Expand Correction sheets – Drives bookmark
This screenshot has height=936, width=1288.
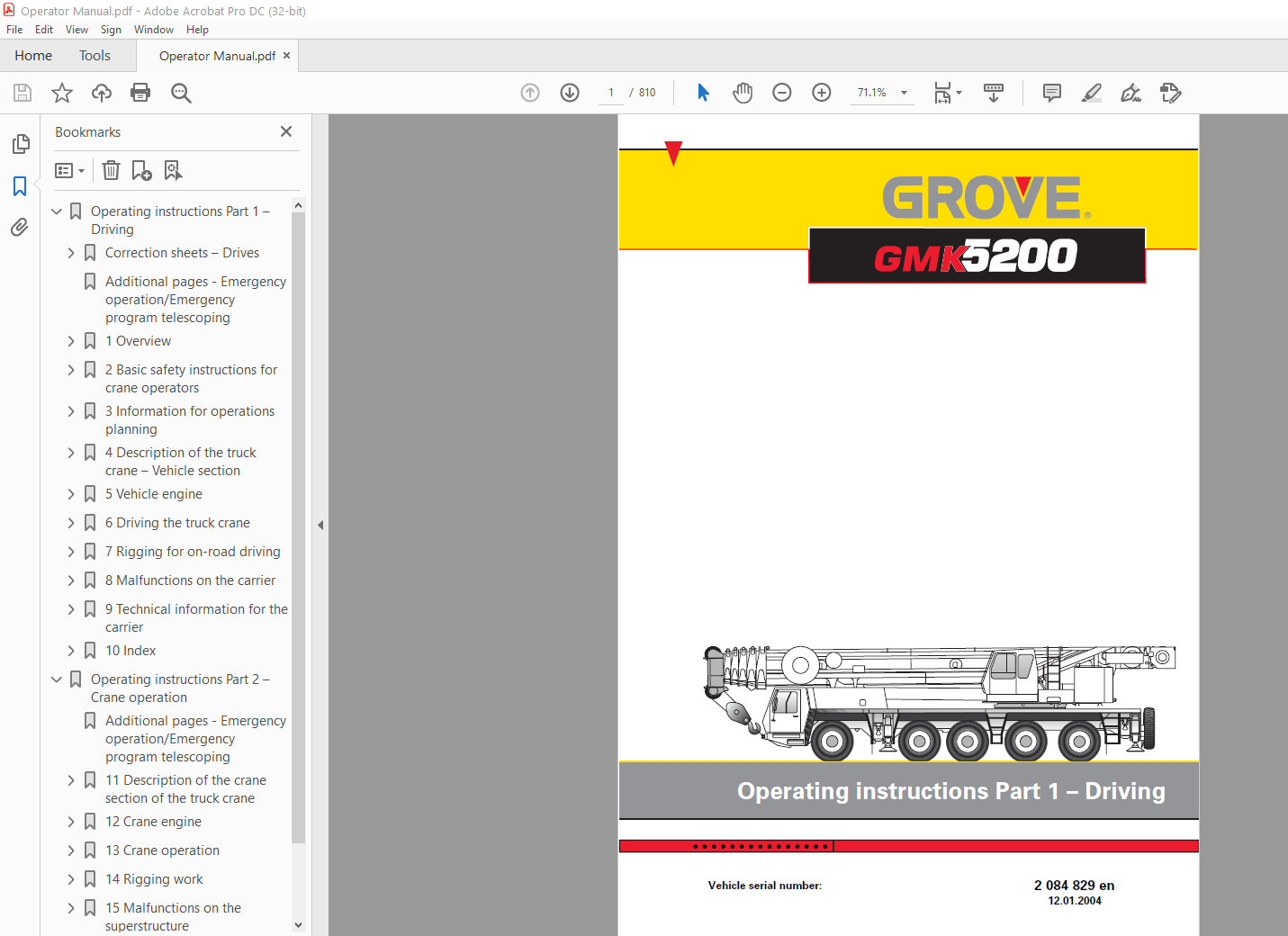pos(71,253)
